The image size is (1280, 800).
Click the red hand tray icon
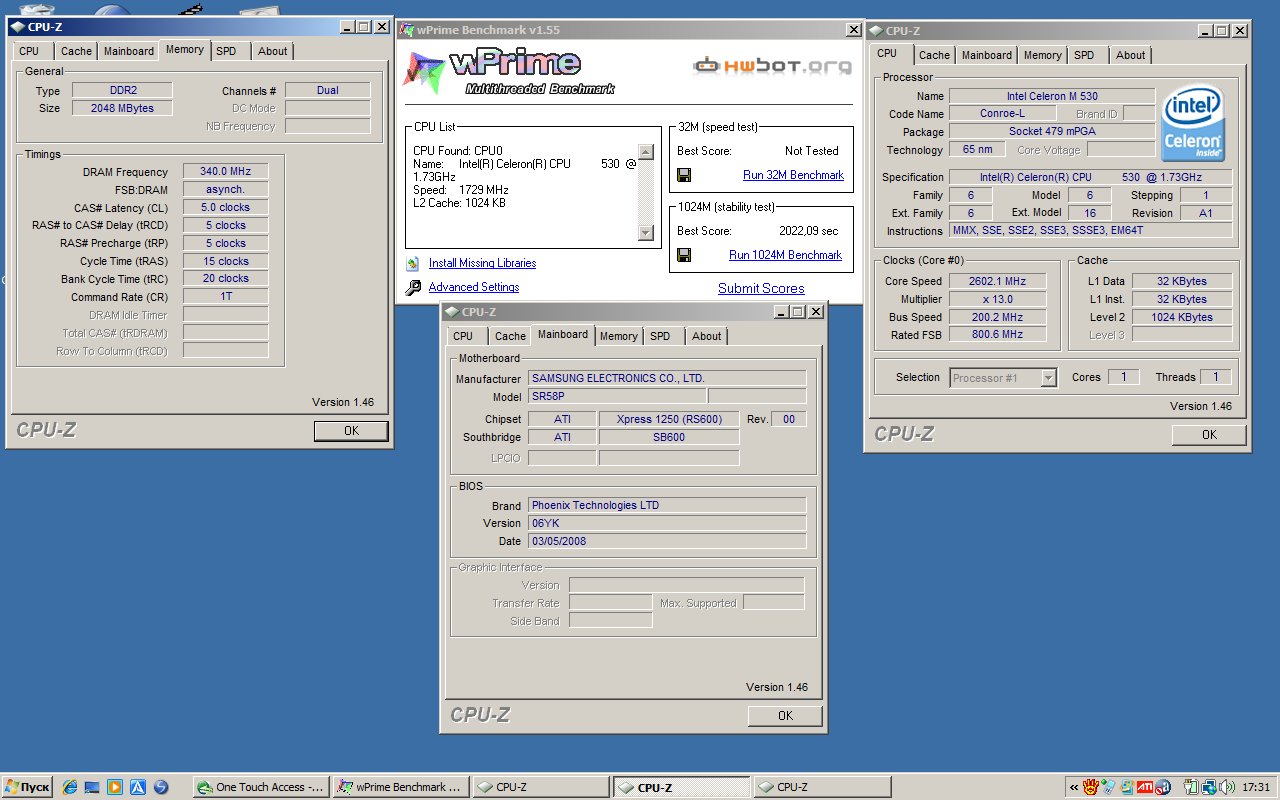pyautogui.click(x=1091, y=787)
